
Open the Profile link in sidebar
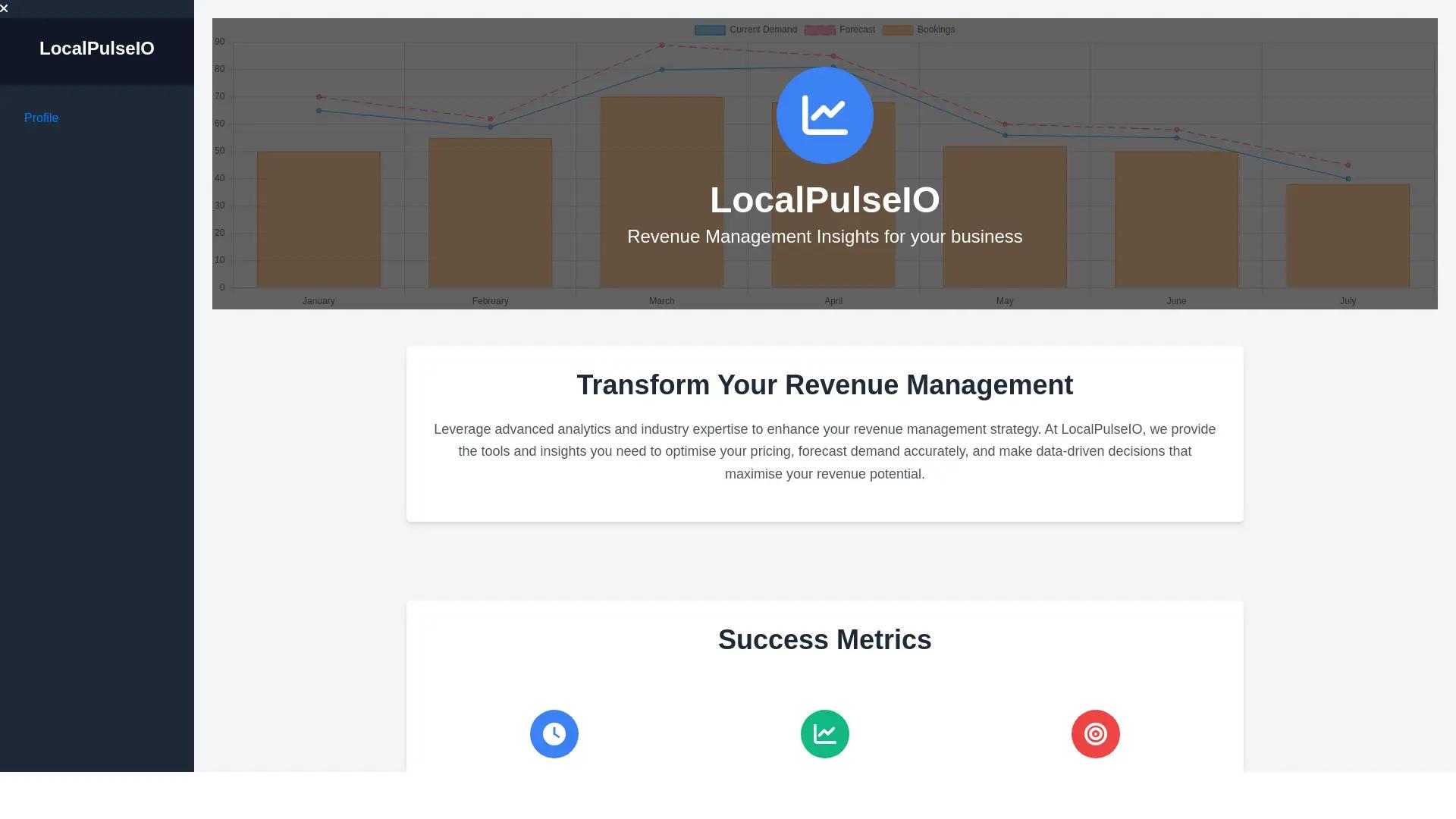click(x=41, y=118)
